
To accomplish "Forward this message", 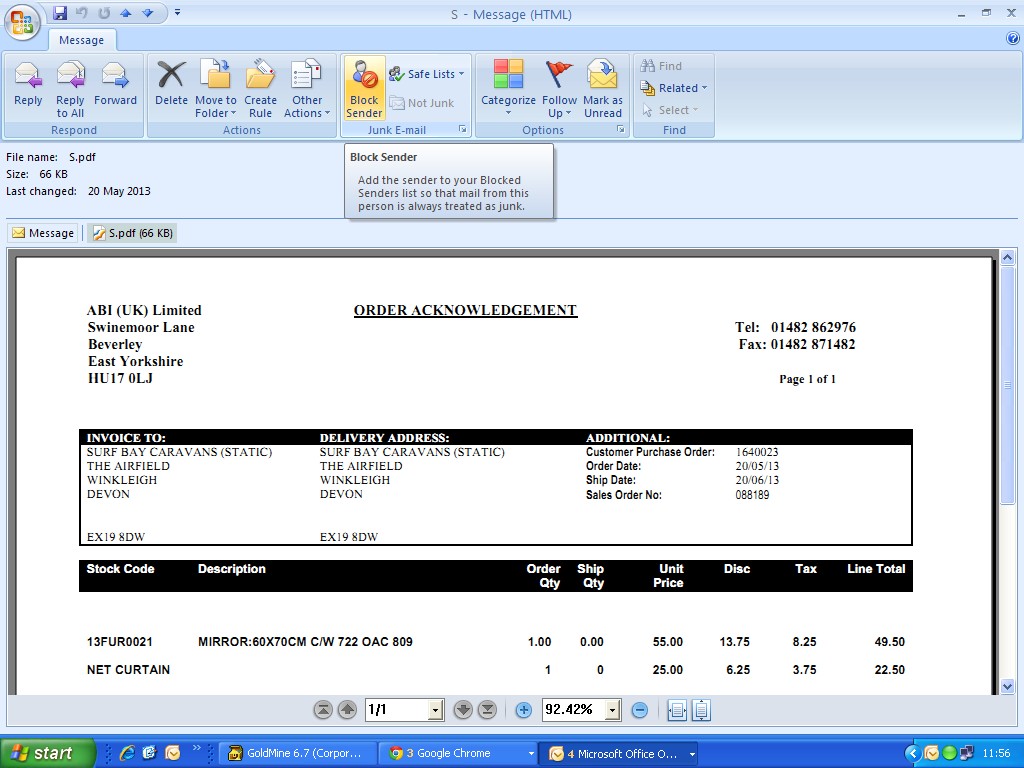I will tap(115, 86).
